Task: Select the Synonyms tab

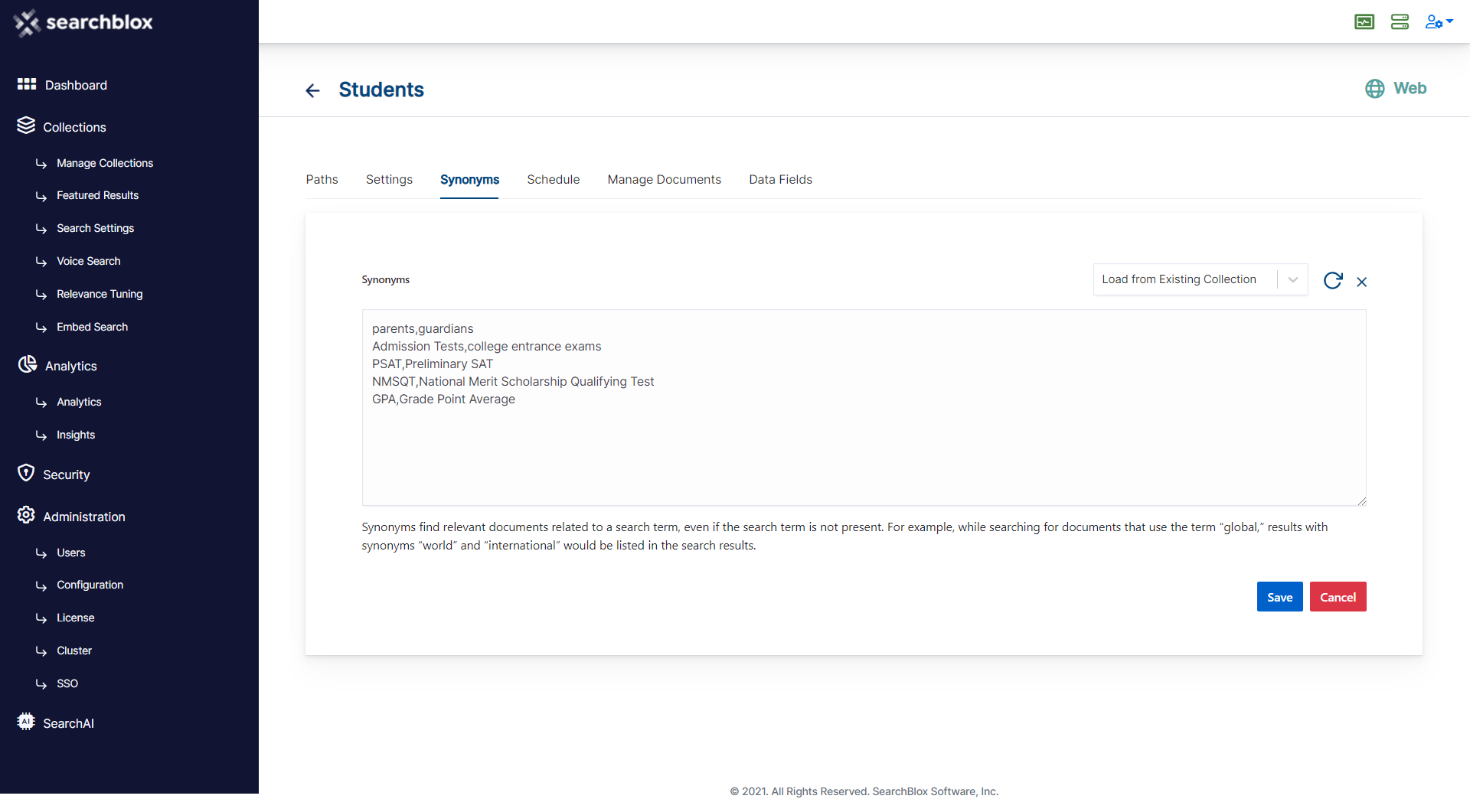Action: pos(469,179)
